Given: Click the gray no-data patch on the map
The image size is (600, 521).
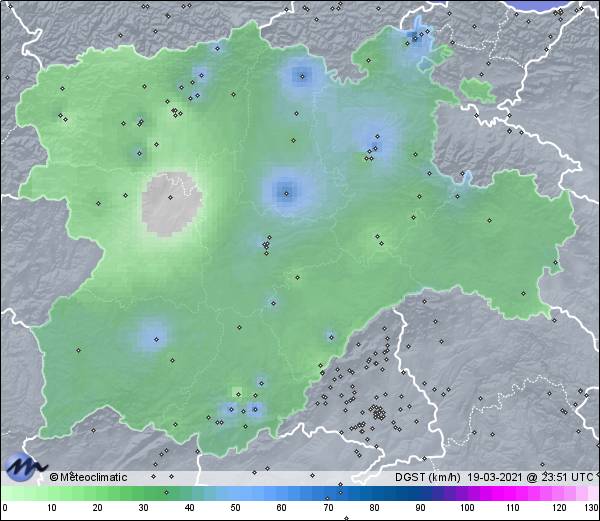Looking at the screenshot, I should pyautogui.click(x=171, y=203).
